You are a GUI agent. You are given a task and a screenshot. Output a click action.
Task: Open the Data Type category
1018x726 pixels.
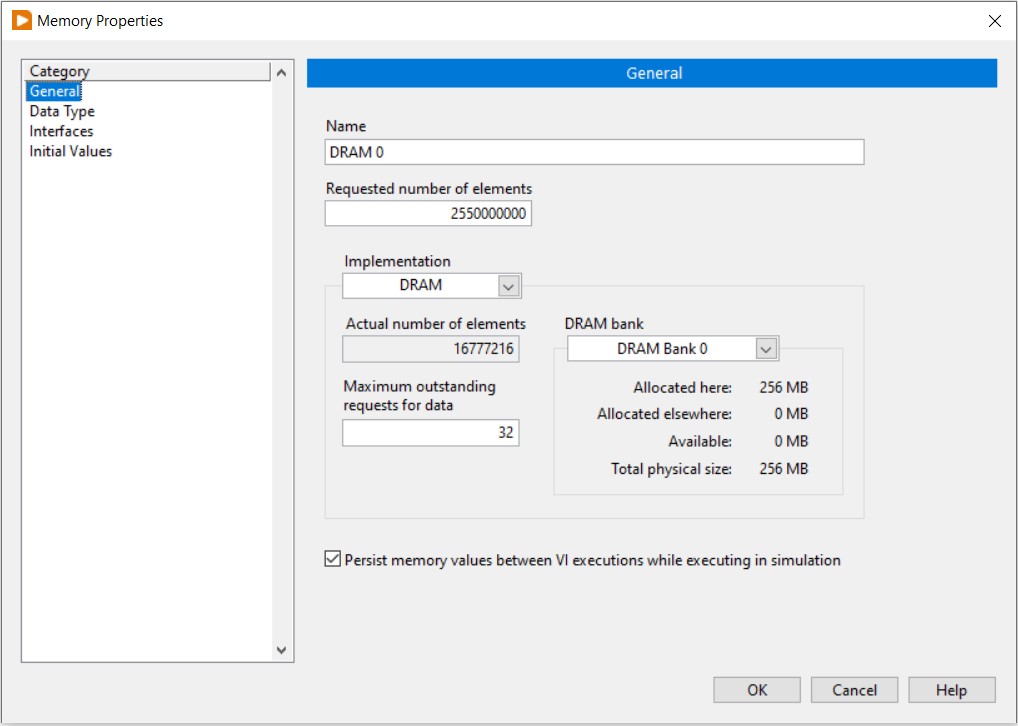click(62, 111)
